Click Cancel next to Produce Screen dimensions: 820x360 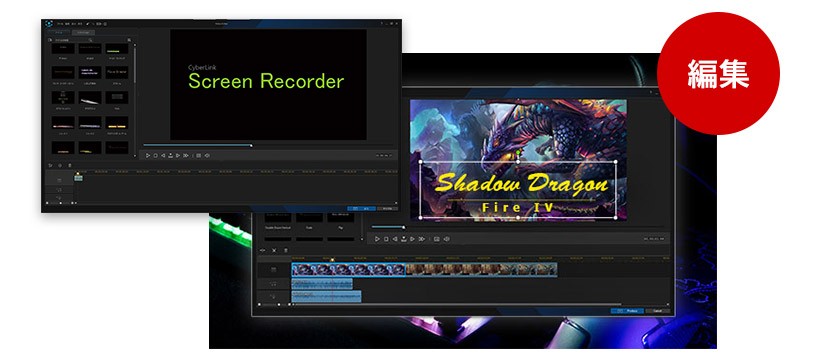pos(657,311)
